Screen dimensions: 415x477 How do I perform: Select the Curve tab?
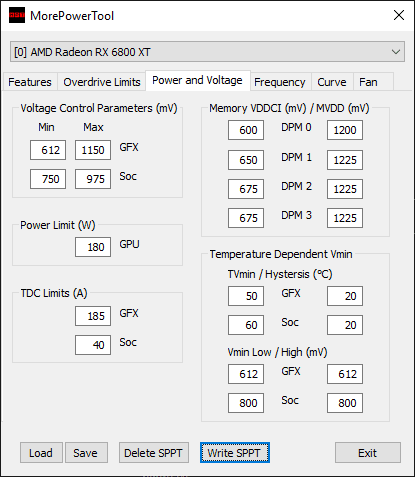point(332,82)
